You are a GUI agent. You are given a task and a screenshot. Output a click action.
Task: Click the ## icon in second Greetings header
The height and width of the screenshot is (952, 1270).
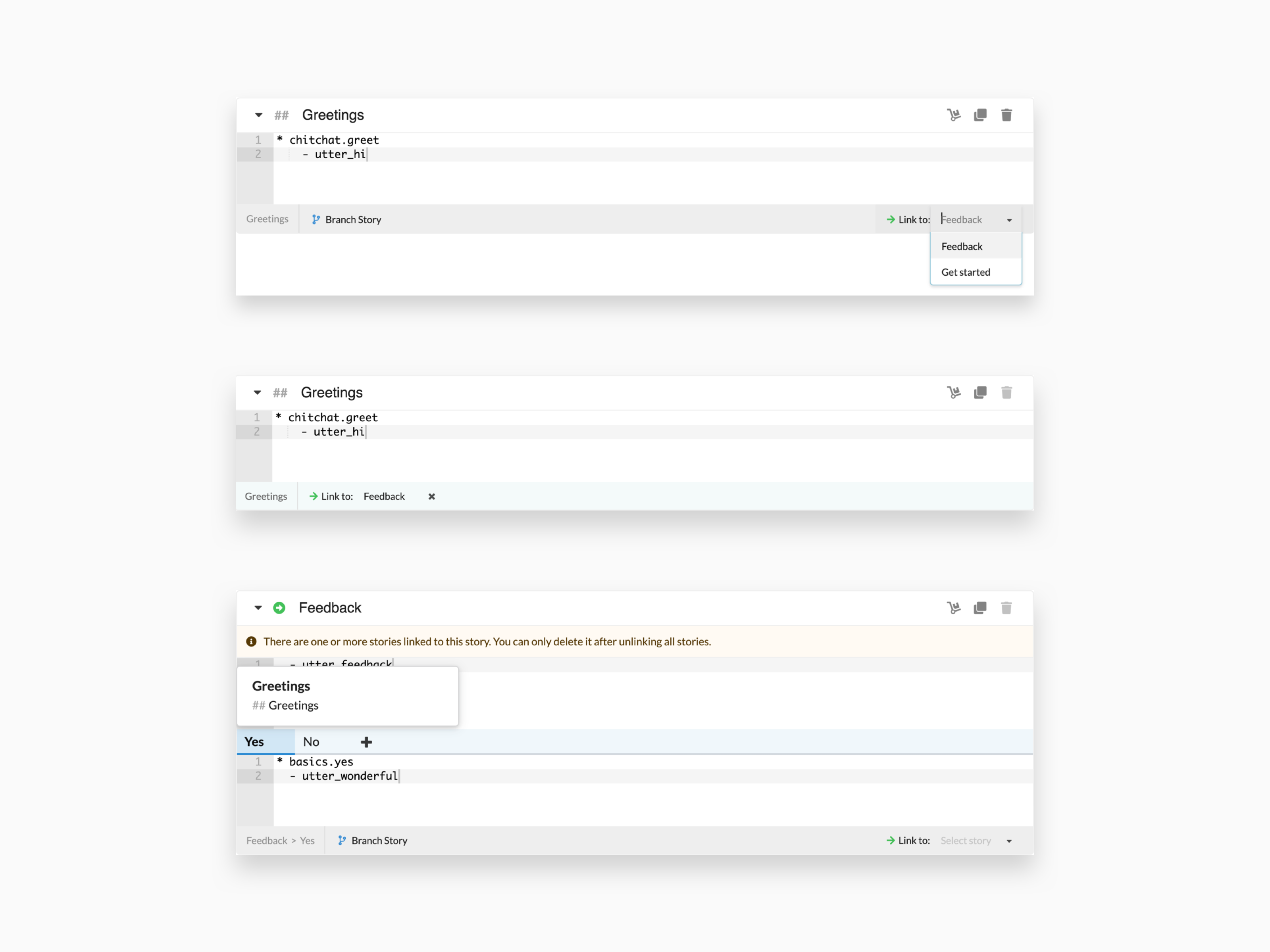pyautogui.click(x=280, y=393)
